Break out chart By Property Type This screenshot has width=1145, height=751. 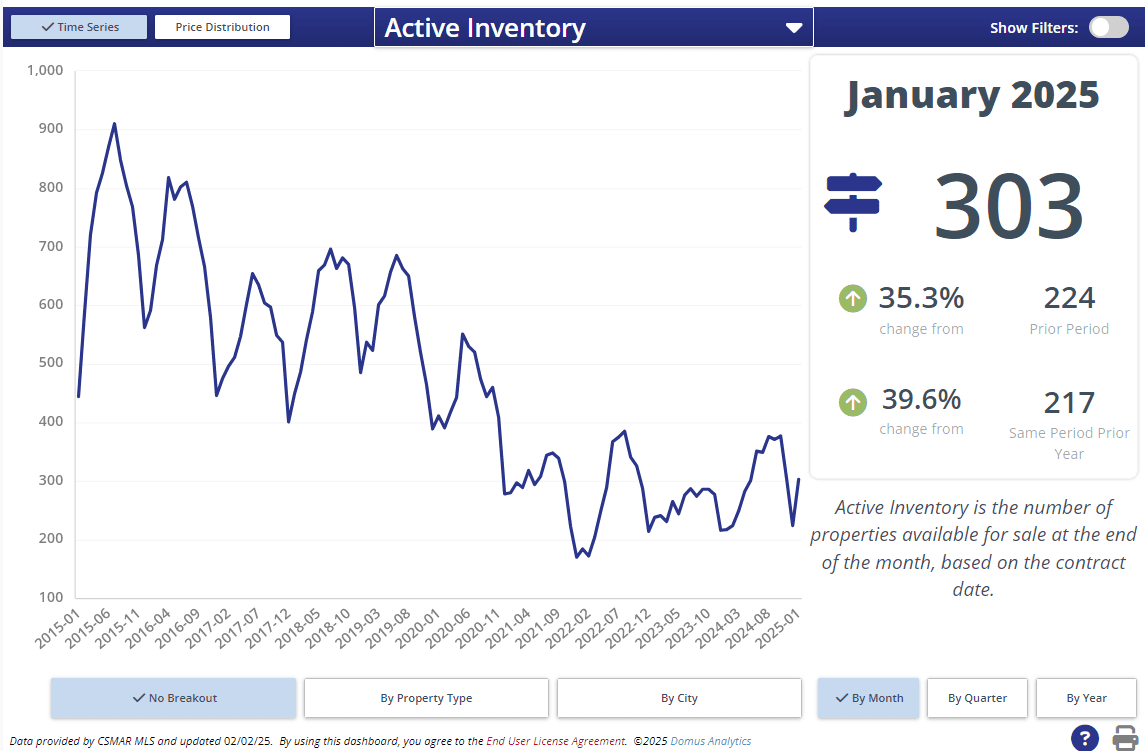click(426, 698)
